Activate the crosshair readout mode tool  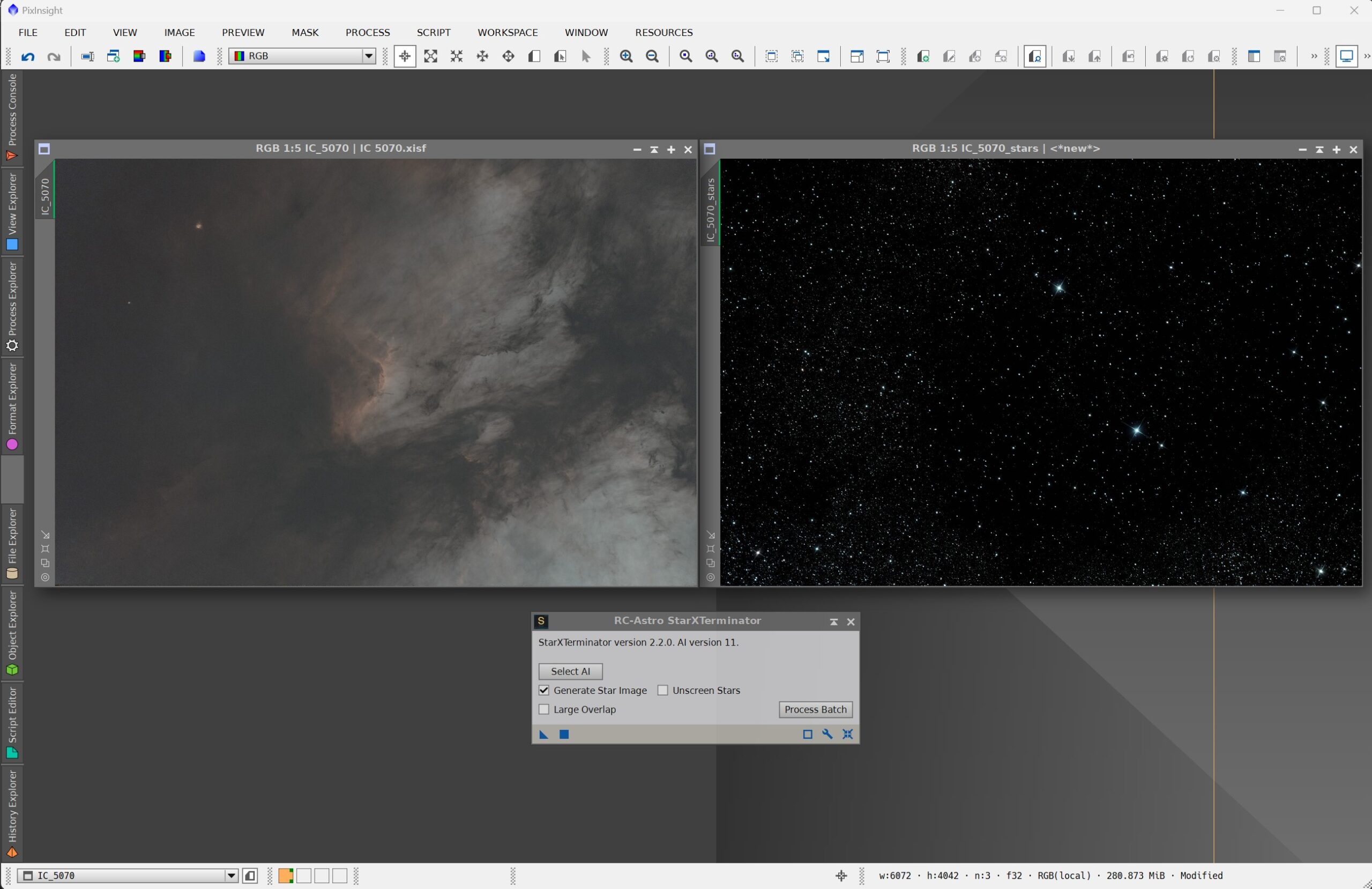coord(405,56)
